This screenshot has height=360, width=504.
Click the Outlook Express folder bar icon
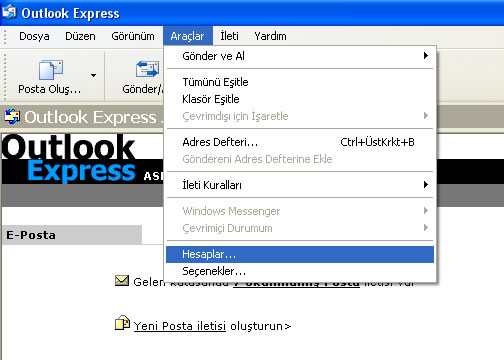tap(12, 116)
